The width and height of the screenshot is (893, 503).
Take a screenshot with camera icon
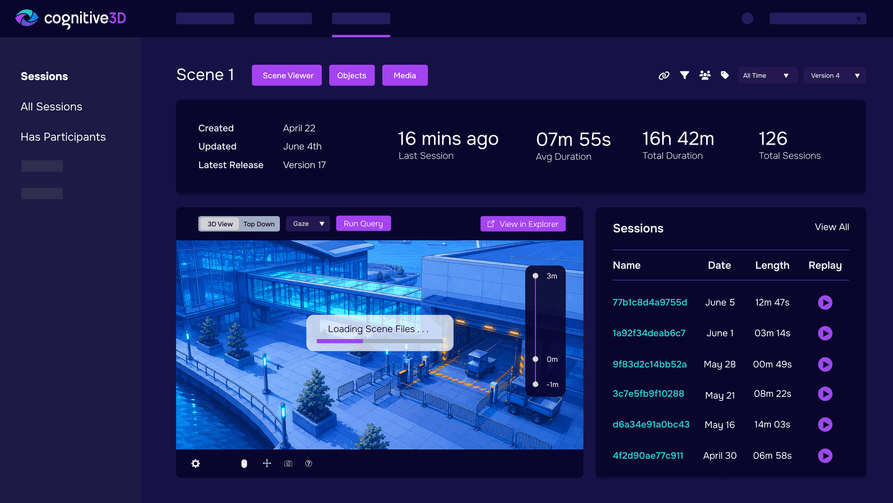[288, 464]
